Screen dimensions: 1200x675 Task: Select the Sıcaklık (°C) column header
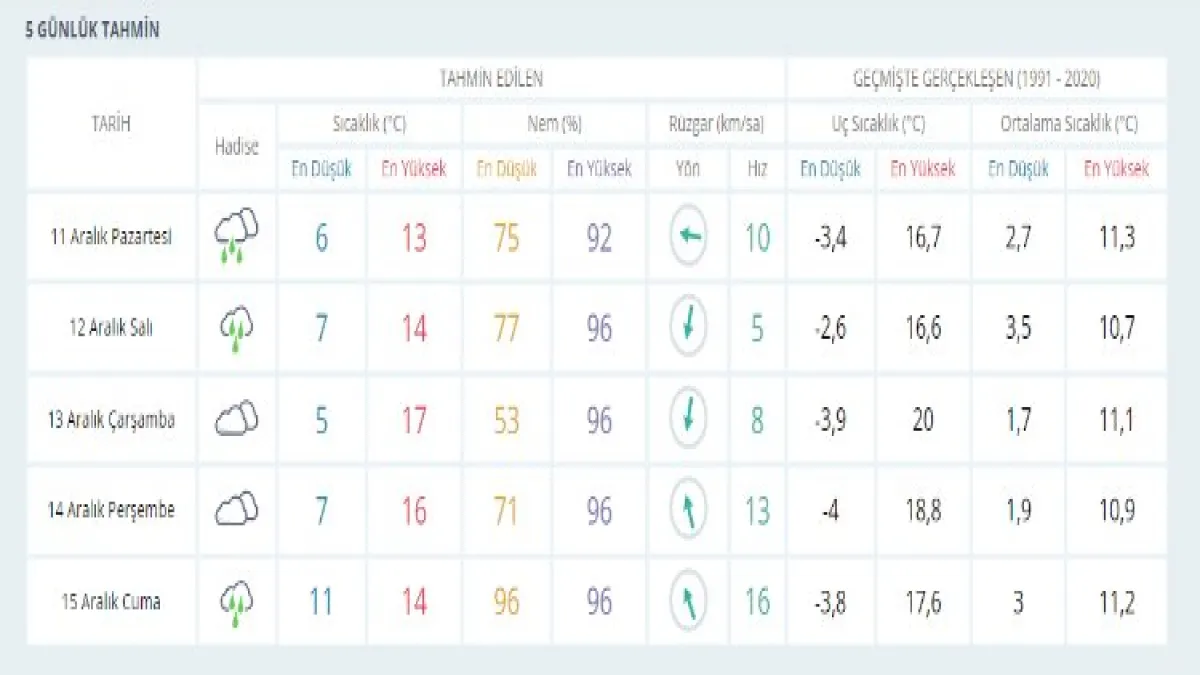(x=369, y=125)
